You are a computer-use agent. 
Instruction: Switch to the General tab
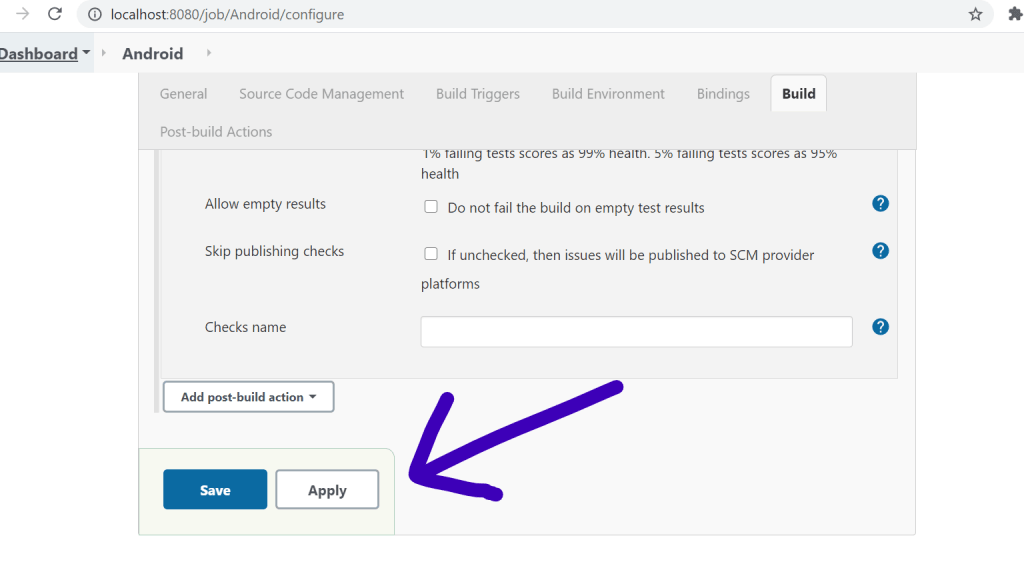tap(183, 94)
